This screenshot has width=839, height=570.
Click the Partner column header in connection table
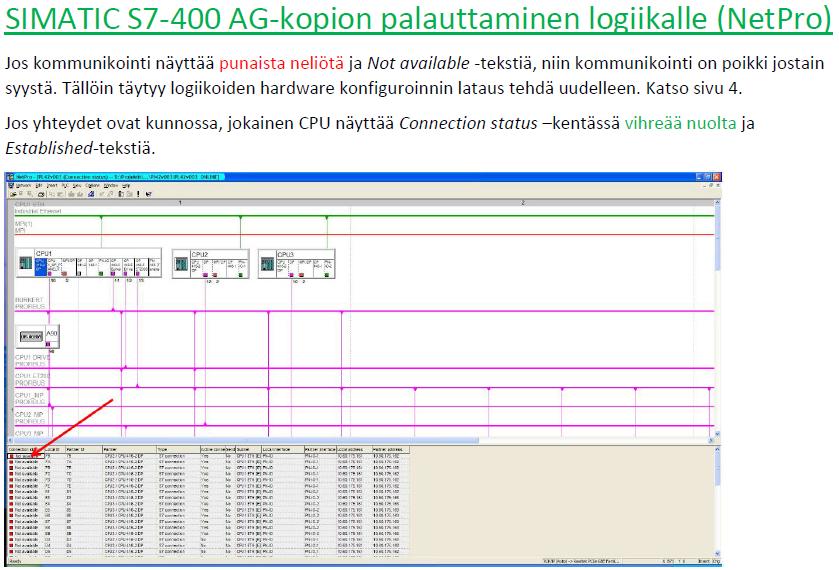coord(129,450)
